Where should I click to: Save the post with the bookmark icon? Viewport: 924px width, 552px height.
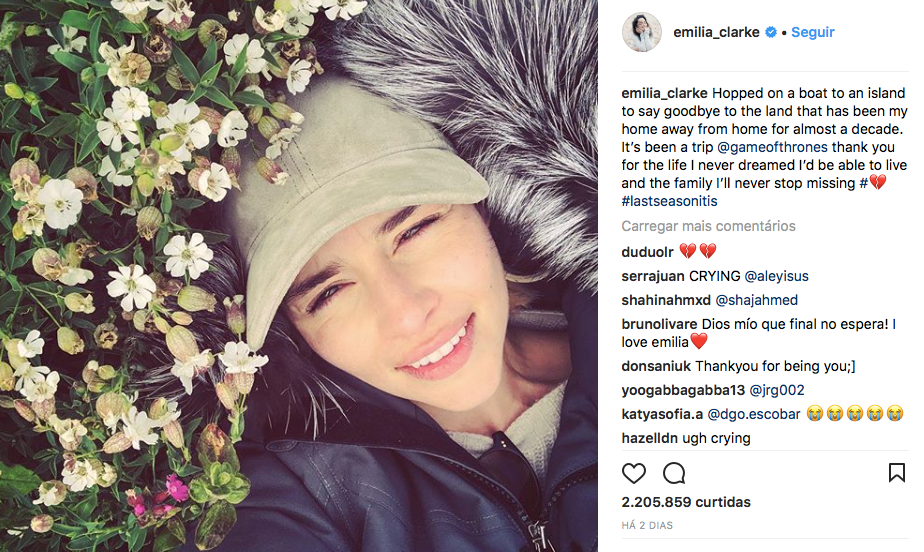[896, 472]
